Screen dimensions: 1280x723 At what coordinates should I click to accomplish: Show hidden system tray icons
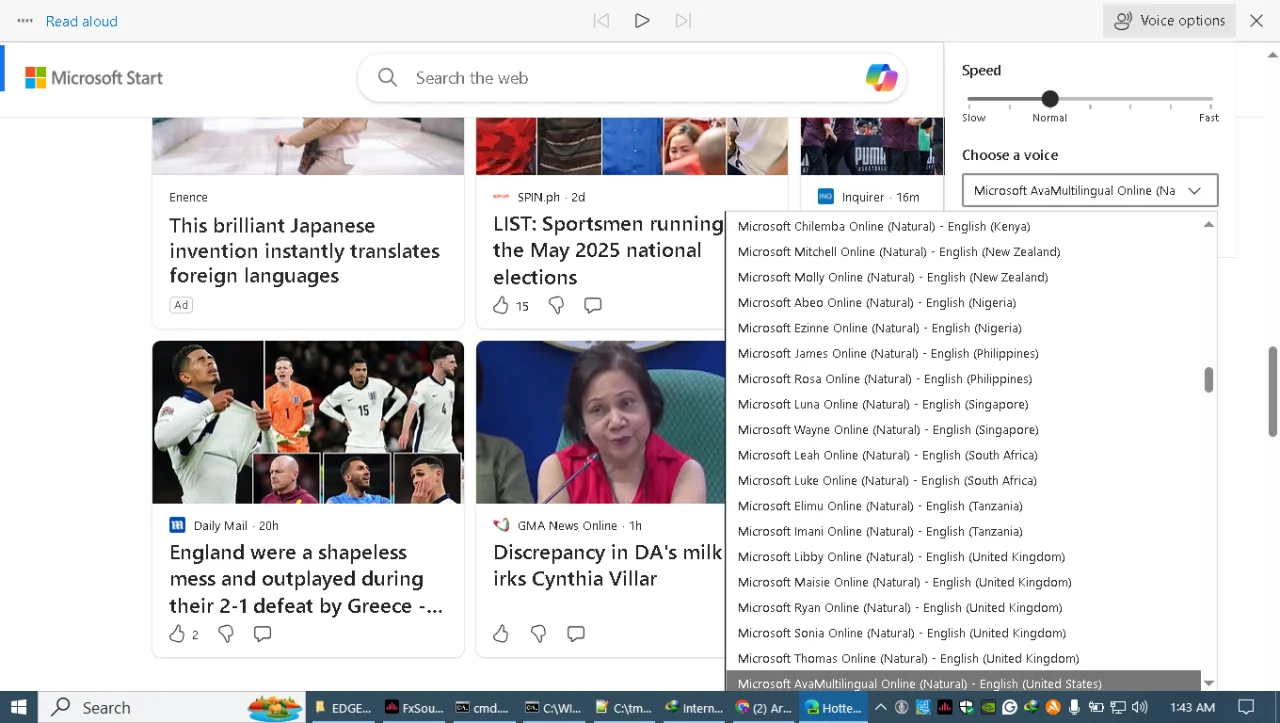(880, 707)
